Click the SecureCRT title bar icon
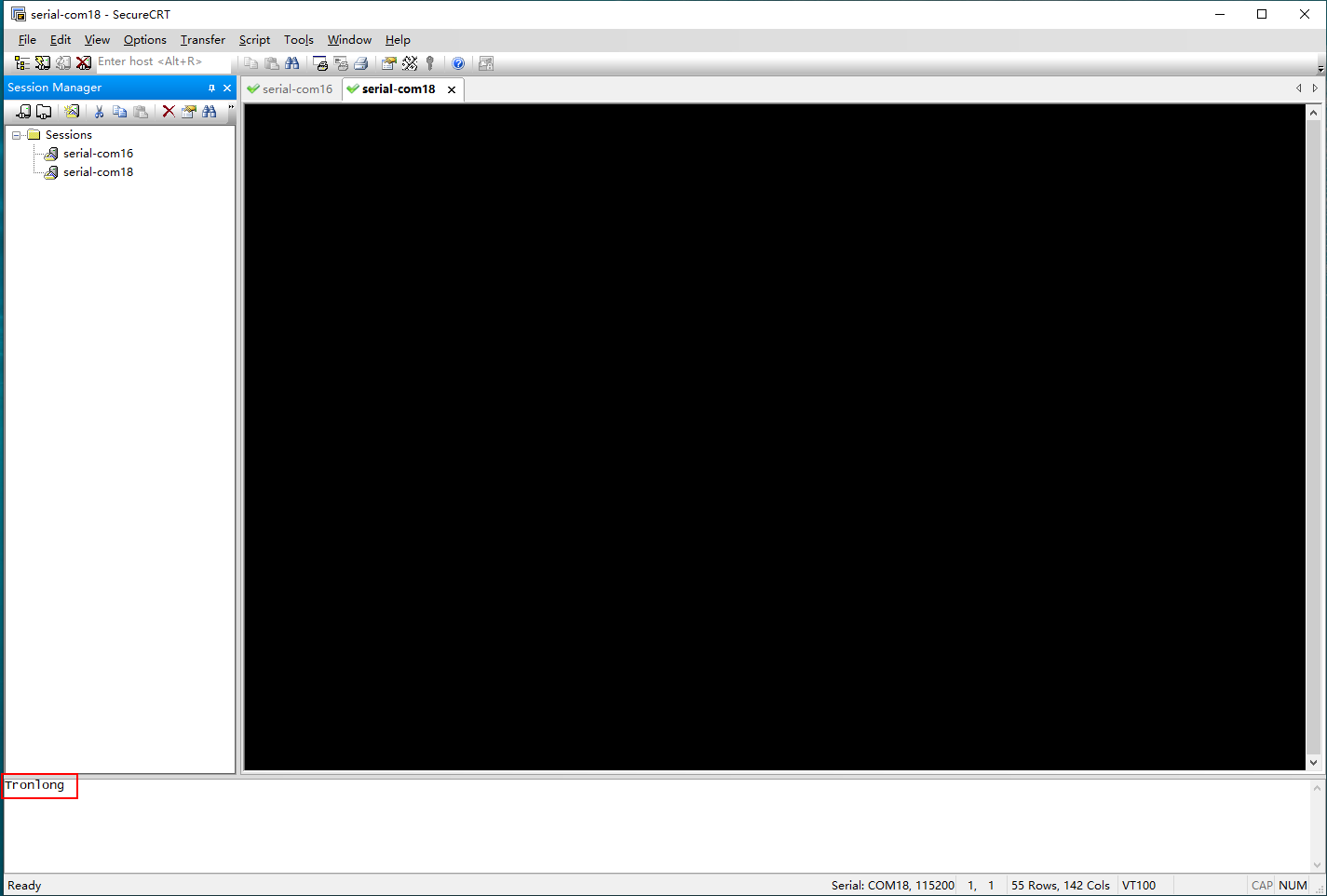The width and height of the screenshot is (1327, 896). point(19,14)
